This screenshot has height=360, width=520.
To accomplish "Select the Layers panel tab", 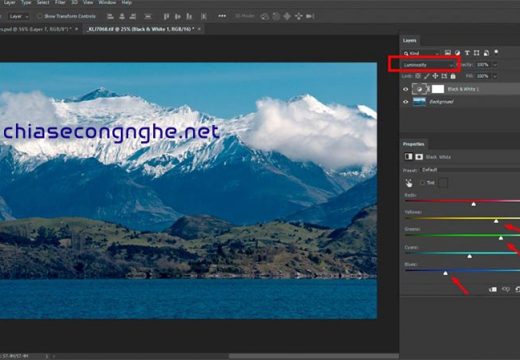I will [x=410, y=41].
